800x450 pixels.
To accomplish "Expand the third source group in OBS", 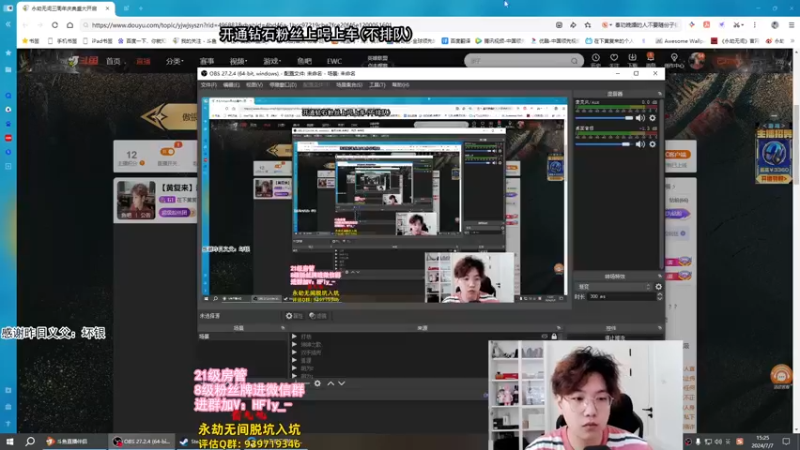I will (294, 352).
